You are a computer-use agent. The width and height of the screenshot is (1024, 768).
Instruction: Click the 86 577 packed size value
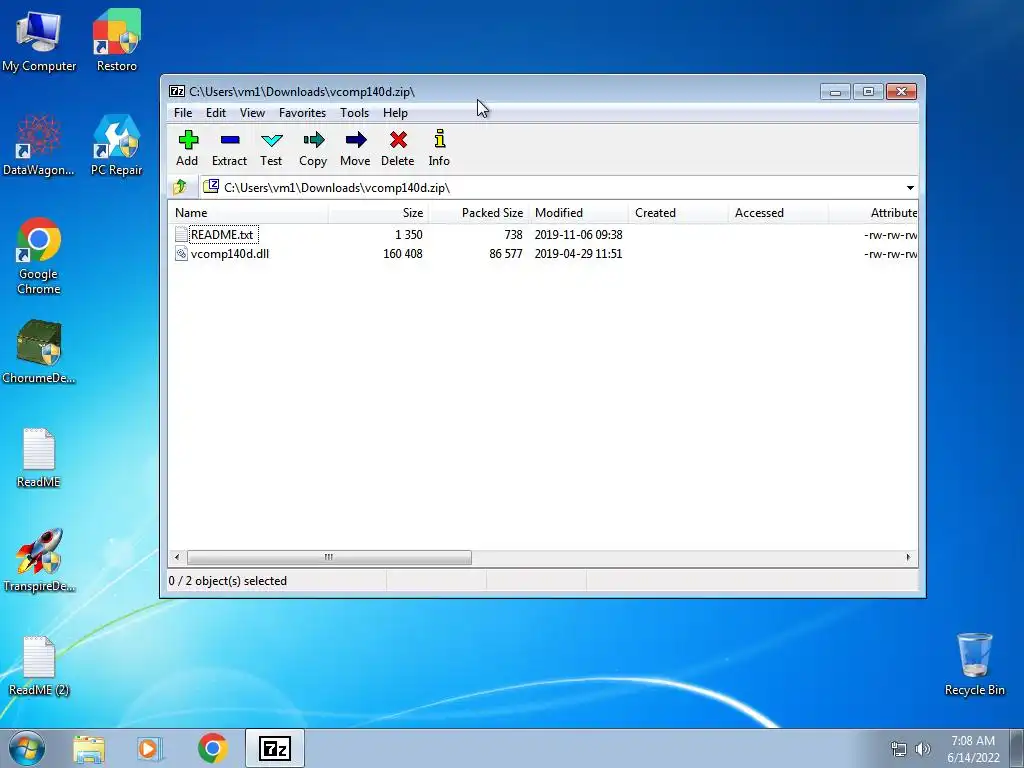(506, 253)
